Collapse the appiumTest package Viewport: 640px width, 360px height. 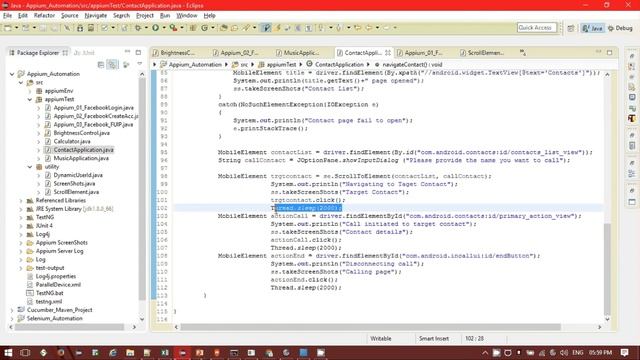pos(30,99)
